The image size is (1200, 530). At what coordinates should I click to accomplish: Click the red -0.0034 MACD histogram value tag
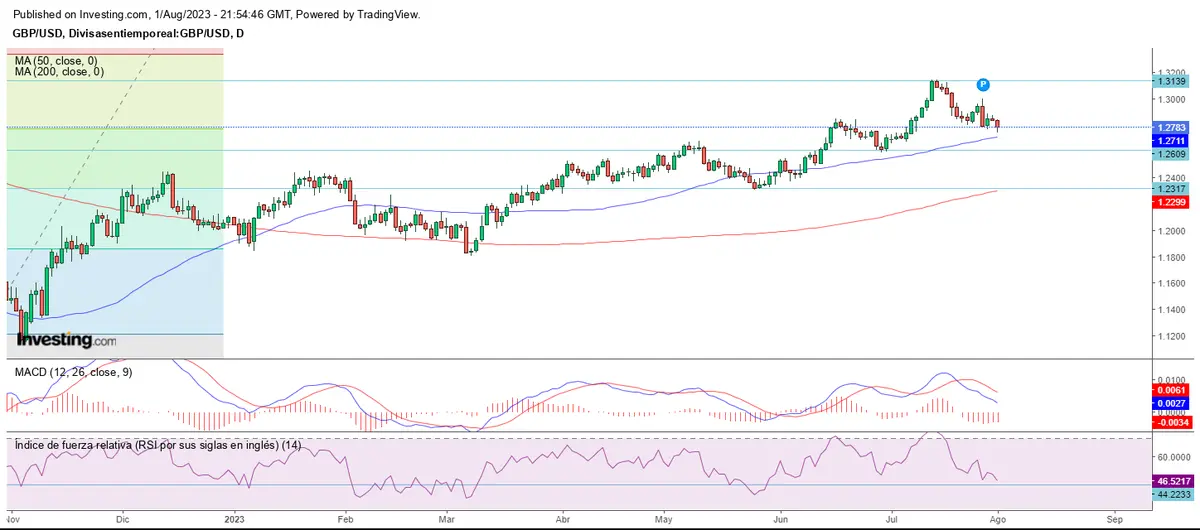point(1171,422)
